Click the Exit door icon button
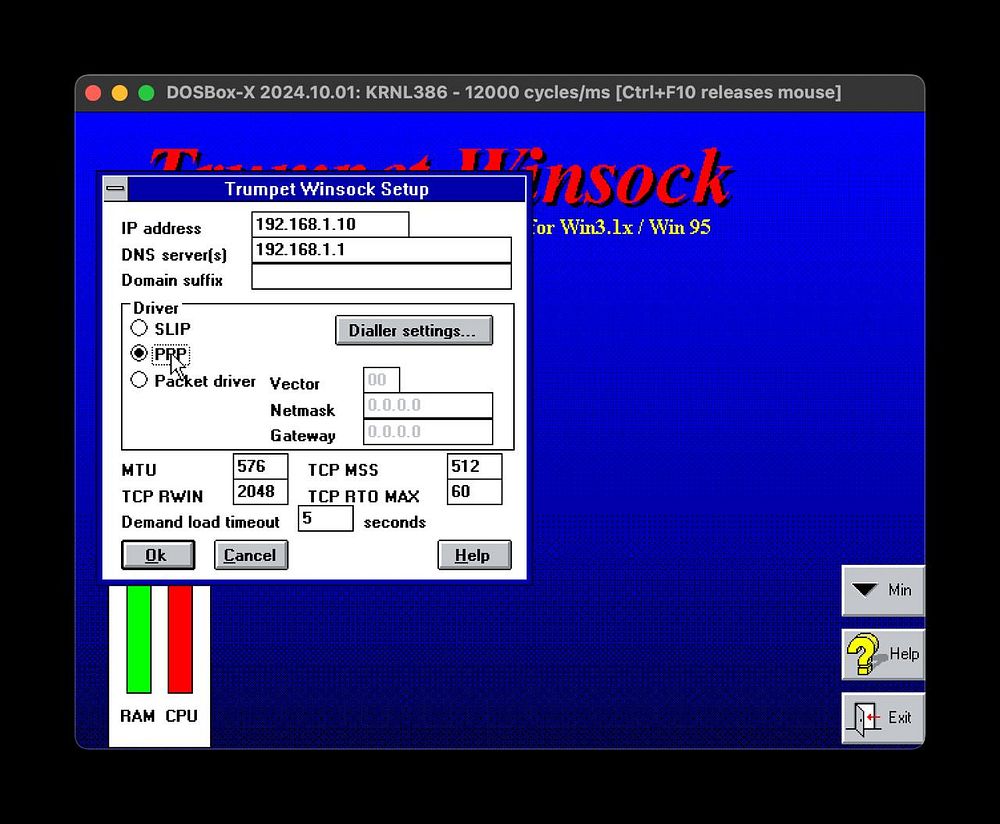Screen dimensions: 1000x824 (x=883, y=717)
